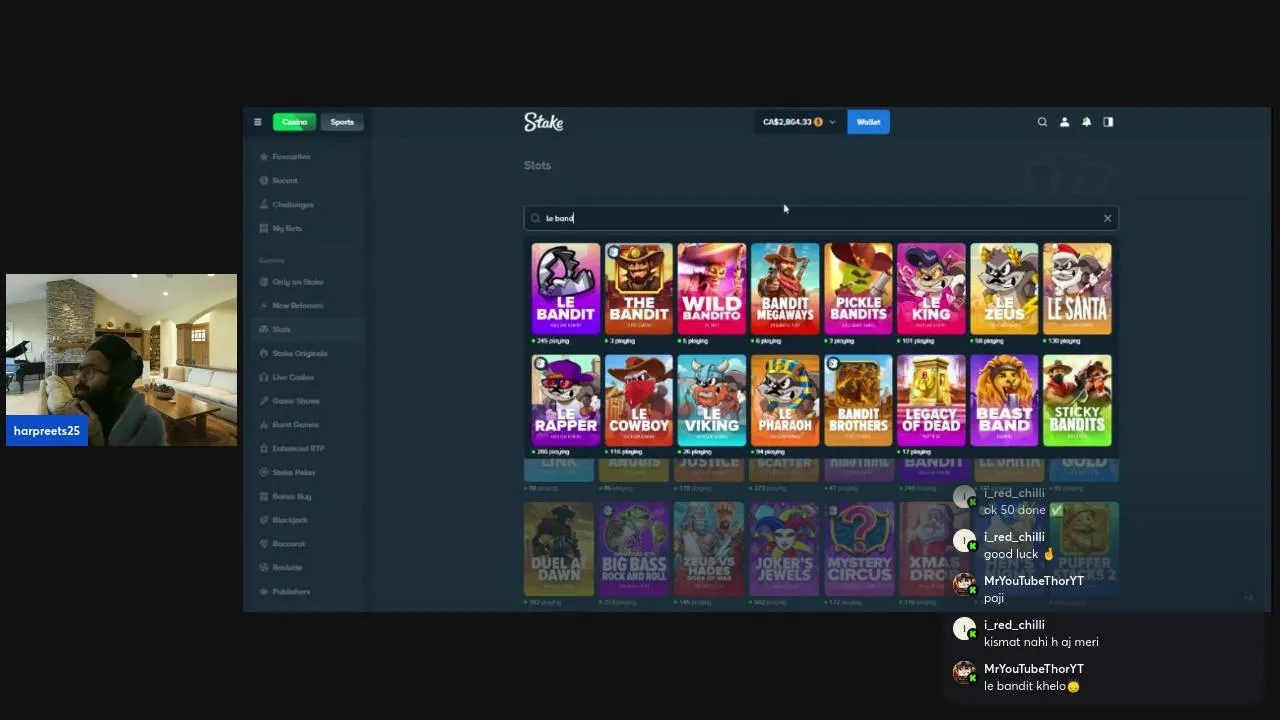
Task: Focus the 'le band' search field
Action: (820, 218)
